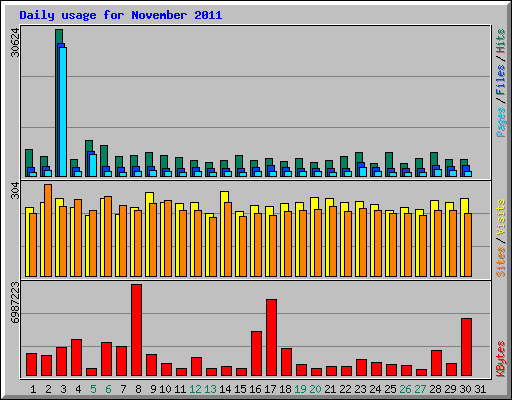This screenshot has width=512, height=400.
Task: Click day label 15 on the x-axis
Action: pyautogui.click(x=240, y=389)
